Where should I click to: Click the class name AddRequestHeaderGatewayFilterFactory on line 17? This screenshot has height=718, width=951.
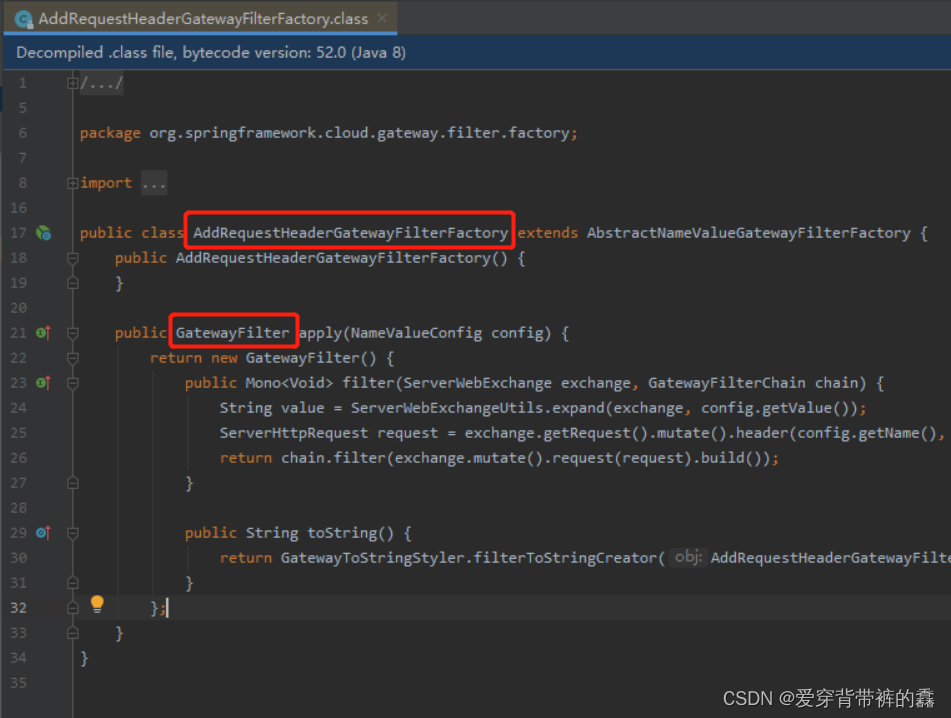(x=351, y=233)
